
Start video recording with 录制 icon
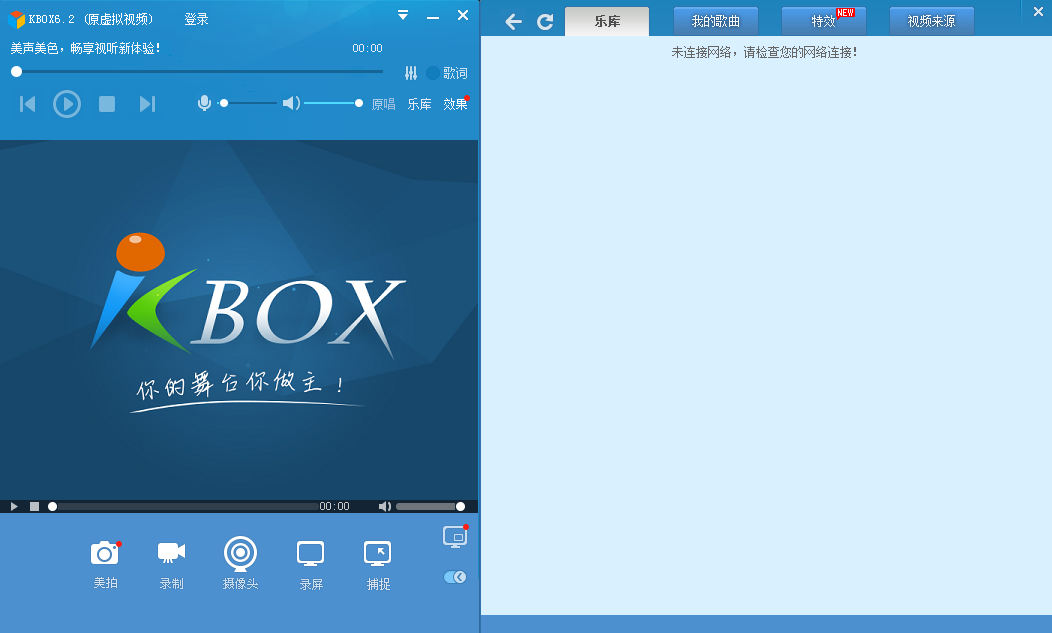171,552
